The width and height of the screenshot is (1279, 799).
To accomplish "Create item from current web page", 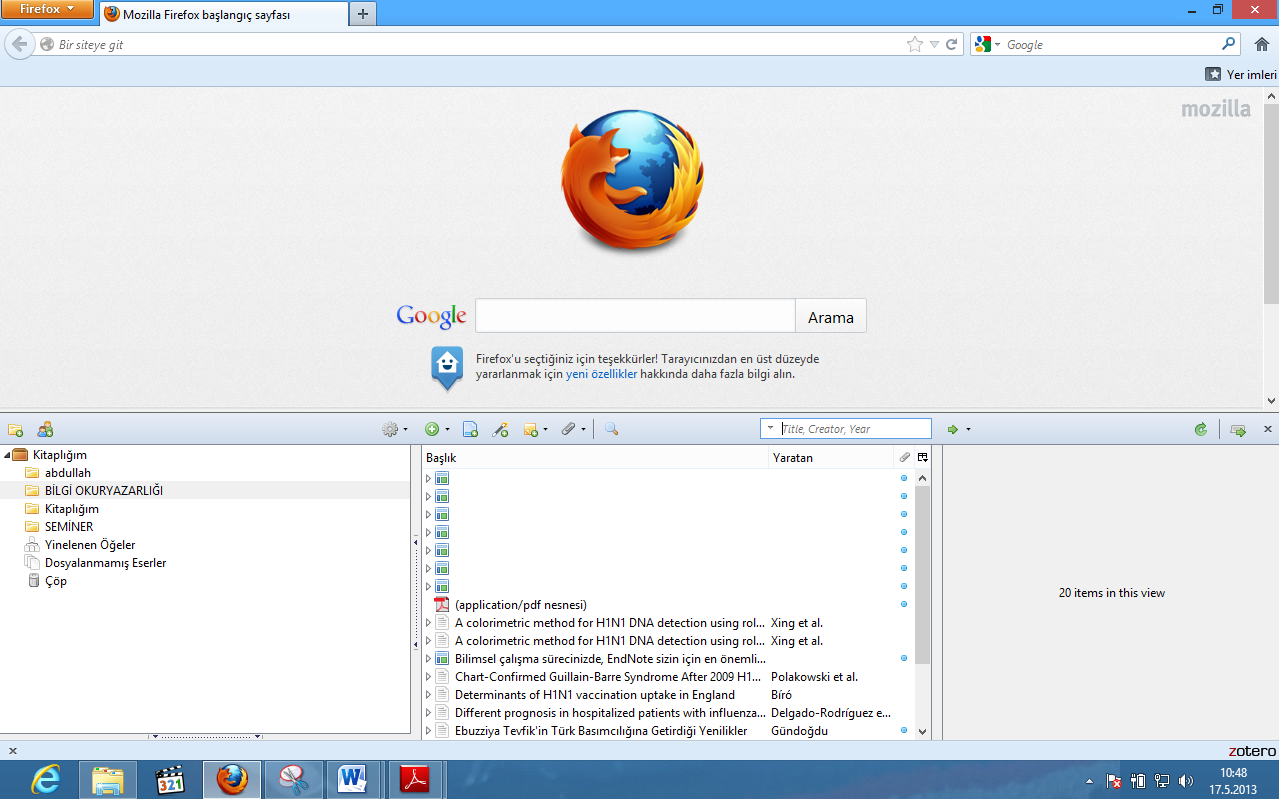I will pos(470,430).
